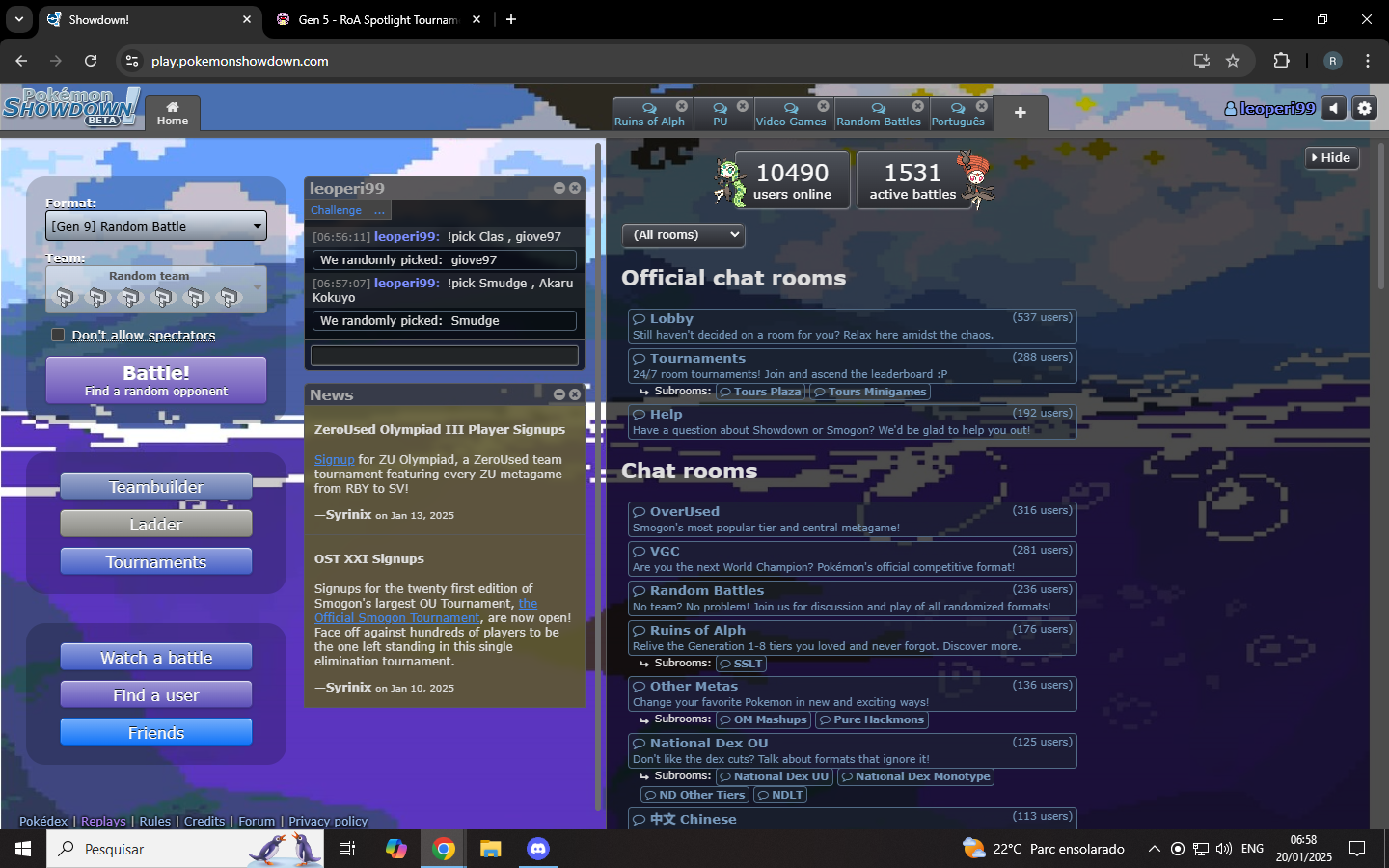Viewport: 1389px width, 868px height.
Task: Reload the page
Action: [91, 61]
